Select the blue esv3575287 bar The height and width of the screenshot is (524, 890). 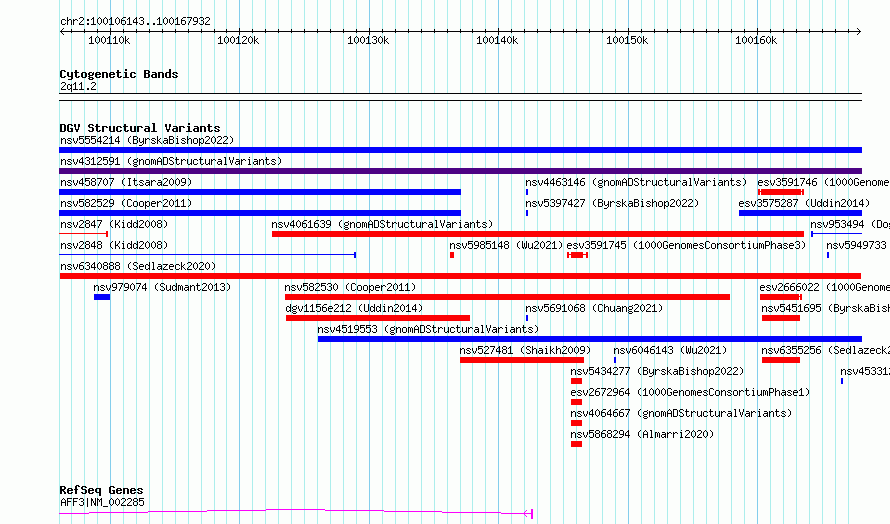[800, 213]
